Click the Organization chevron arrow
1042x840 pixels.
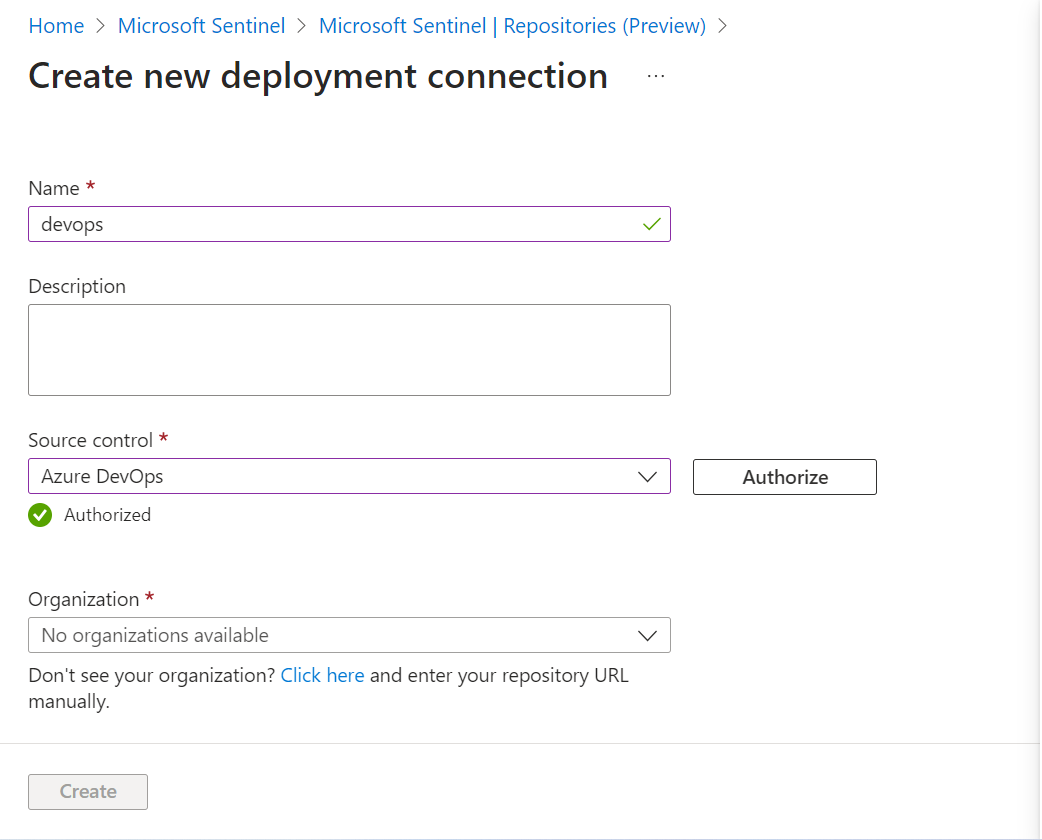click(x=647, y=636)
